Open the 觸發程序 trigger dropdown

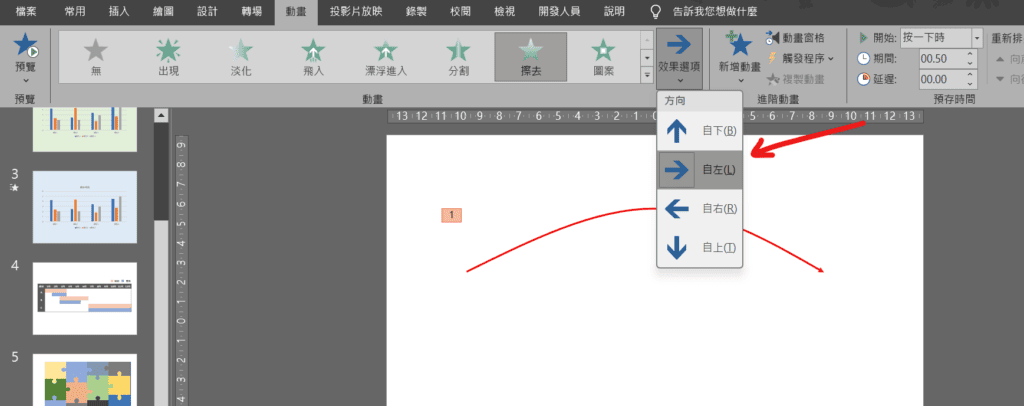[799, 58]
